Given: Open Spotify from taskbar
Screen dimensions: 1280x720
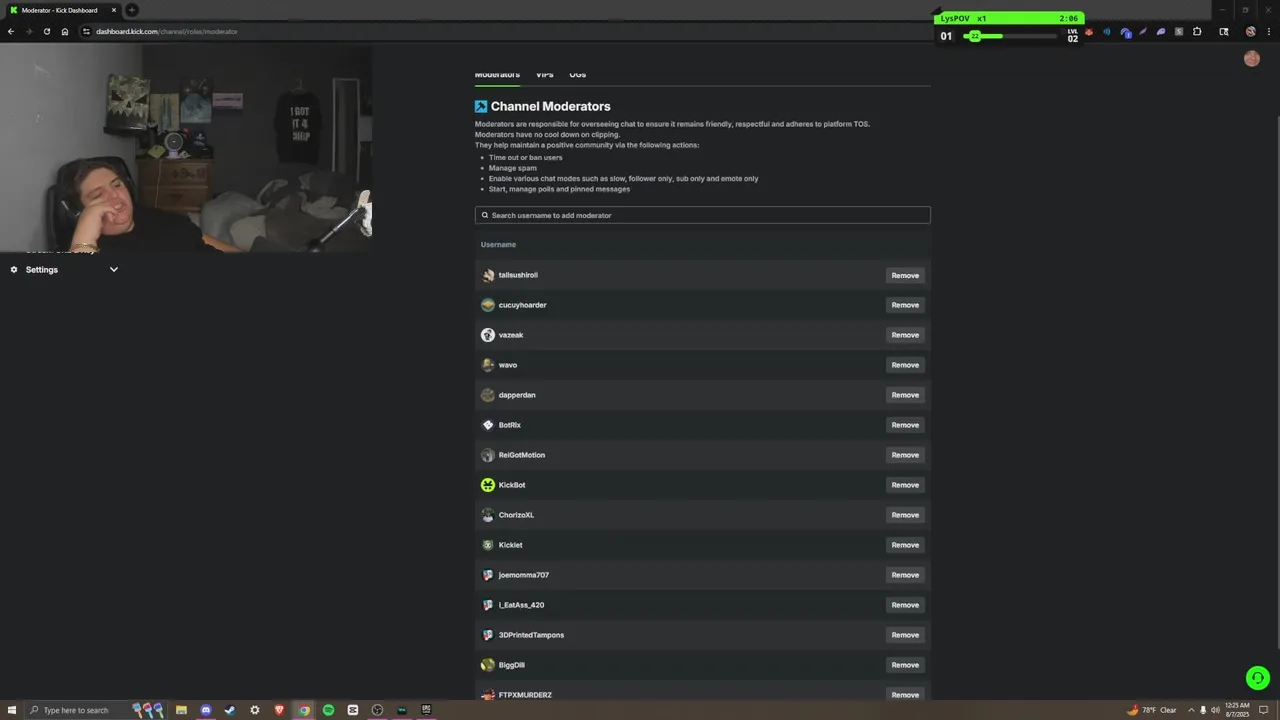Looking at the screenshot, I should (x=328, y=710).
